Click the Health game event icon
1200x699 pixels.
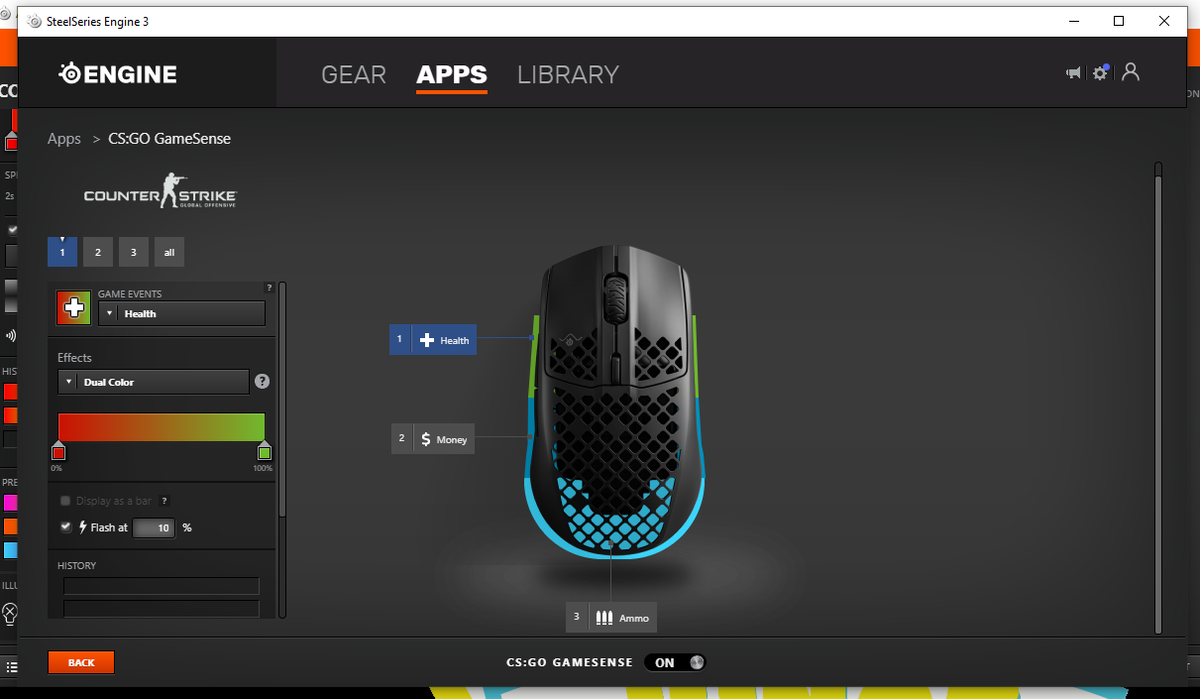pos(73,308)
